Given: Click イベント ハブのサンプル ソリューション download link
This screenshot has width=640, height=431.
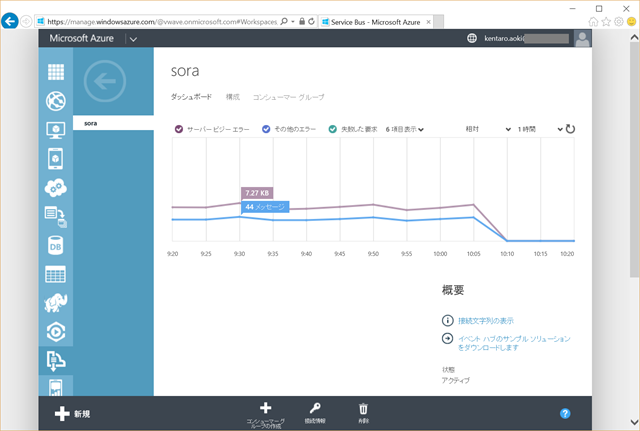Looking at the screenshot, I should point(514,343).
